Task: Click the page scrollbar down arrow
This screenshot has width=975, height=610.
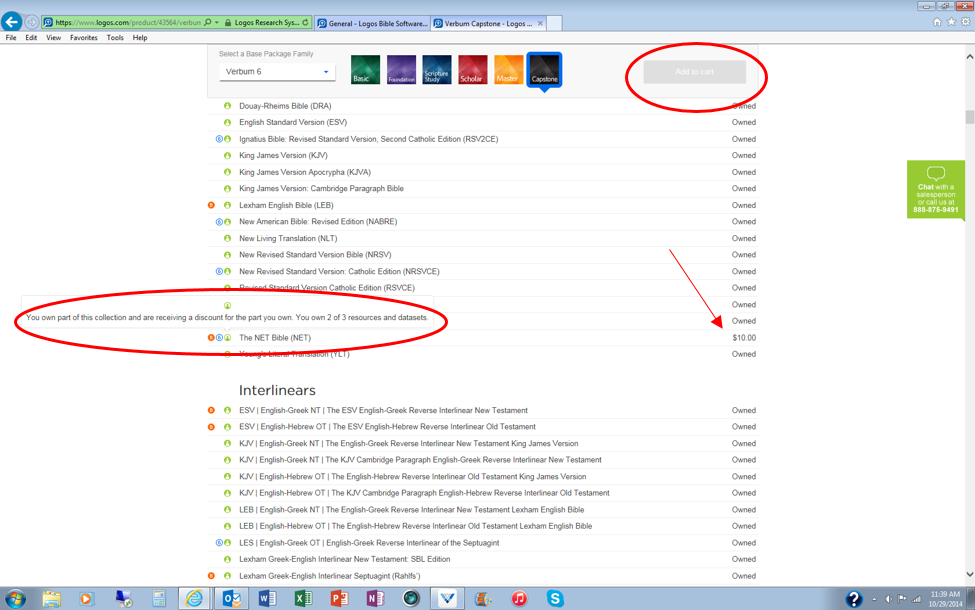Action: (969, 575)
